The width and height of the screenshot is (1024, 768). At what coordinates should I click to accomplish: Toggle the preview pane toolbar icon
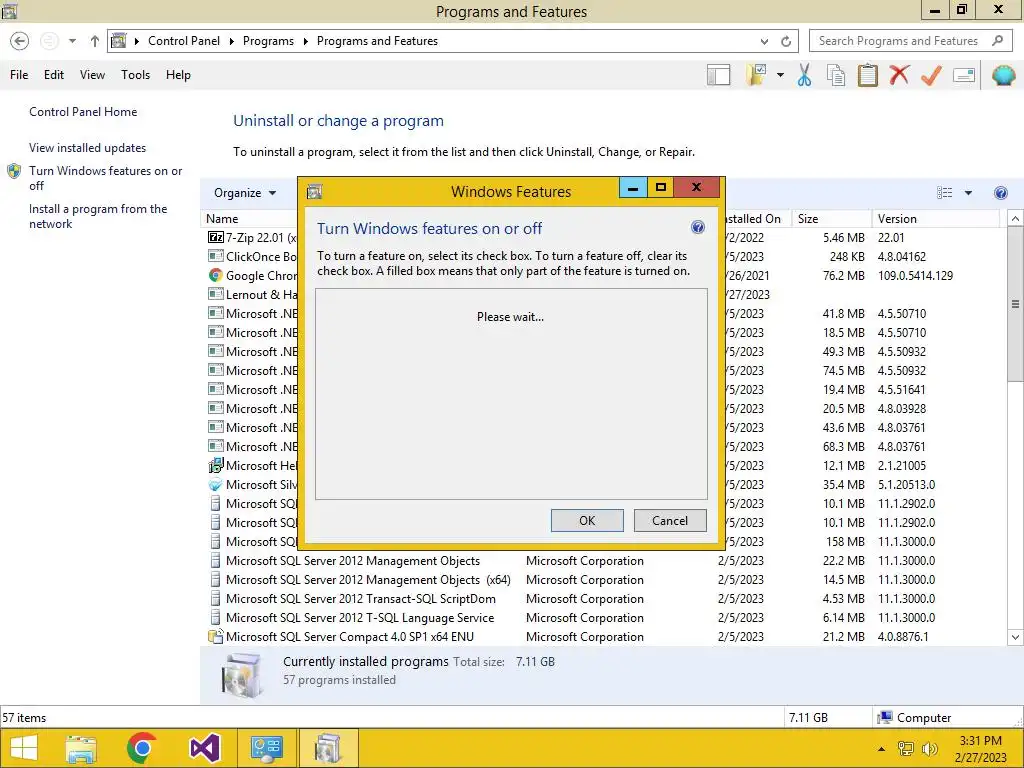tap(718, 75)
